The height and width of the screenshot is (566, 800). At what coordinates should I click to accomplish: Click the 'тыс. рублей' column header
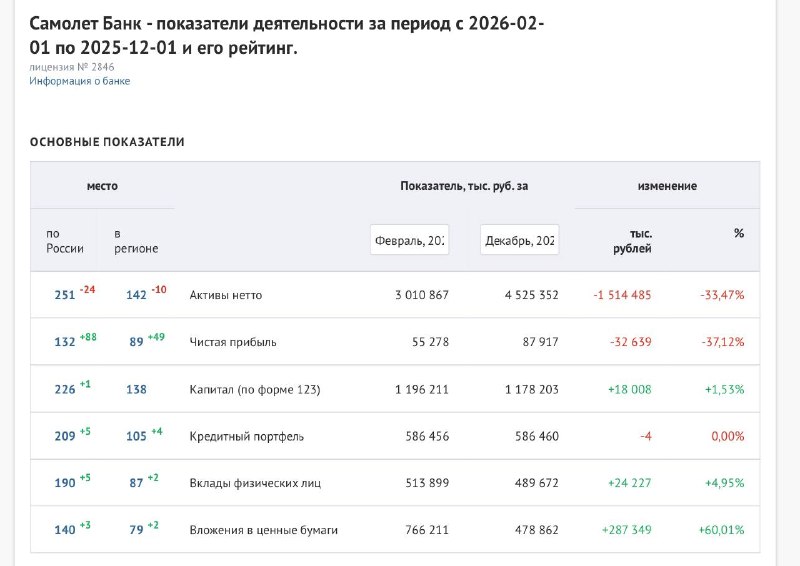pyautogui.click(x=633, y=241)
